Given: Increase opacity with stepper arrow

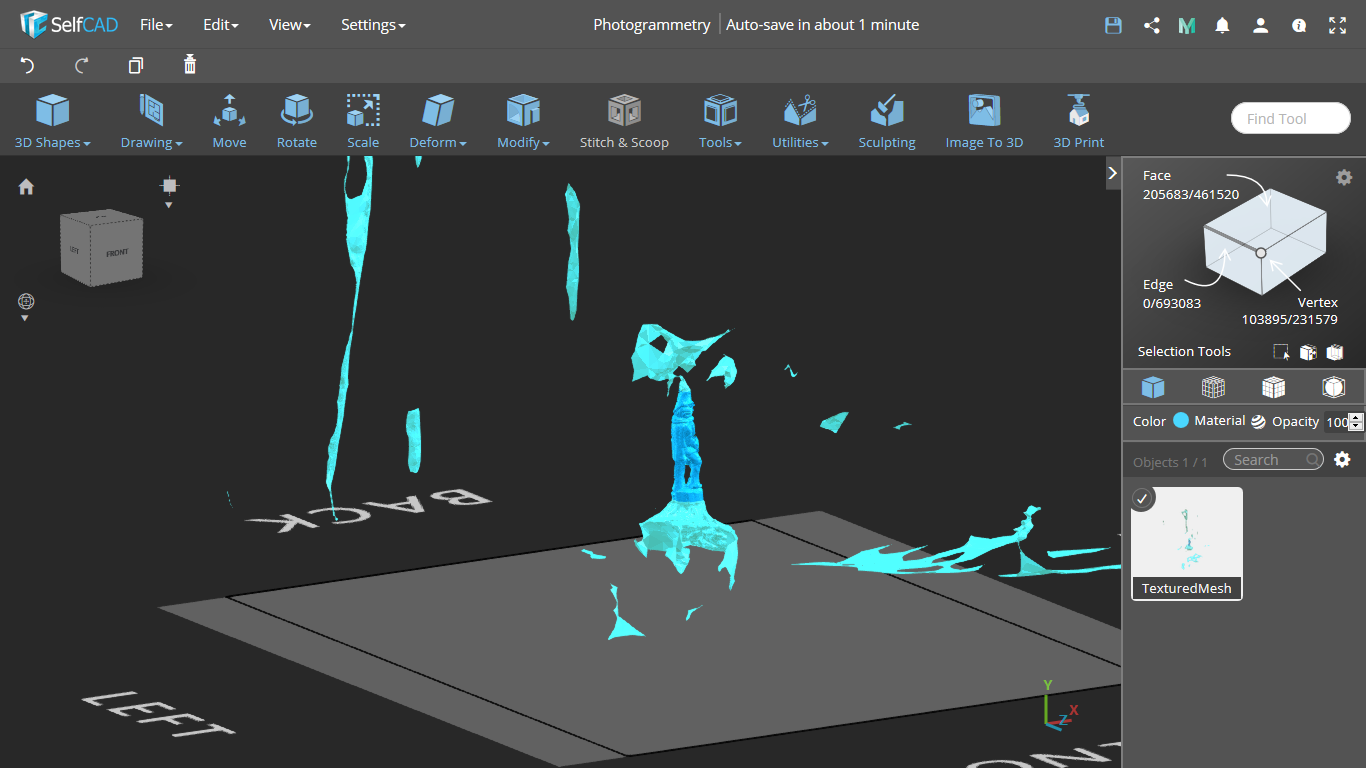Looking at the screenshot, I should coord(1356,417).
